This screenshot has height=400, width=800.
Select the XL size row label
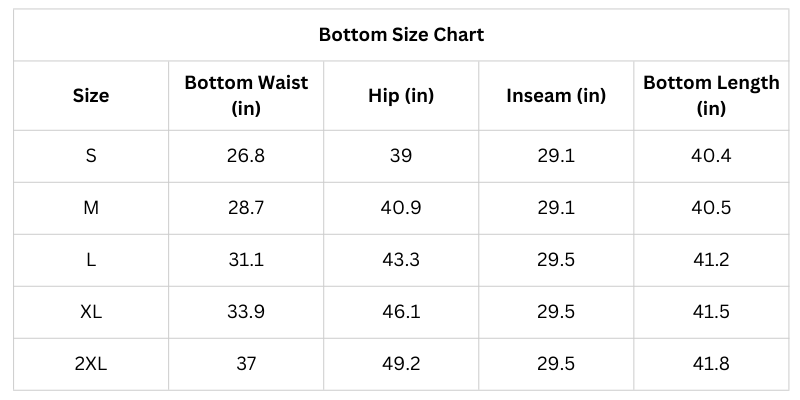pos(91,312)
